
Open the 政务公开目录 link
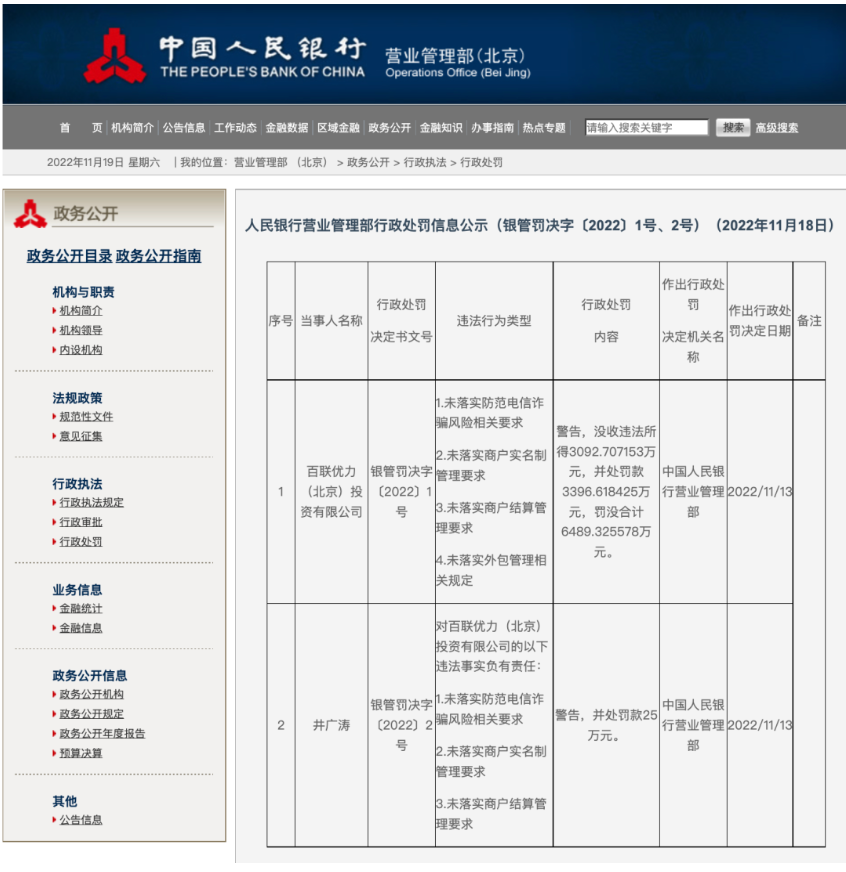[x=70, y=256]
